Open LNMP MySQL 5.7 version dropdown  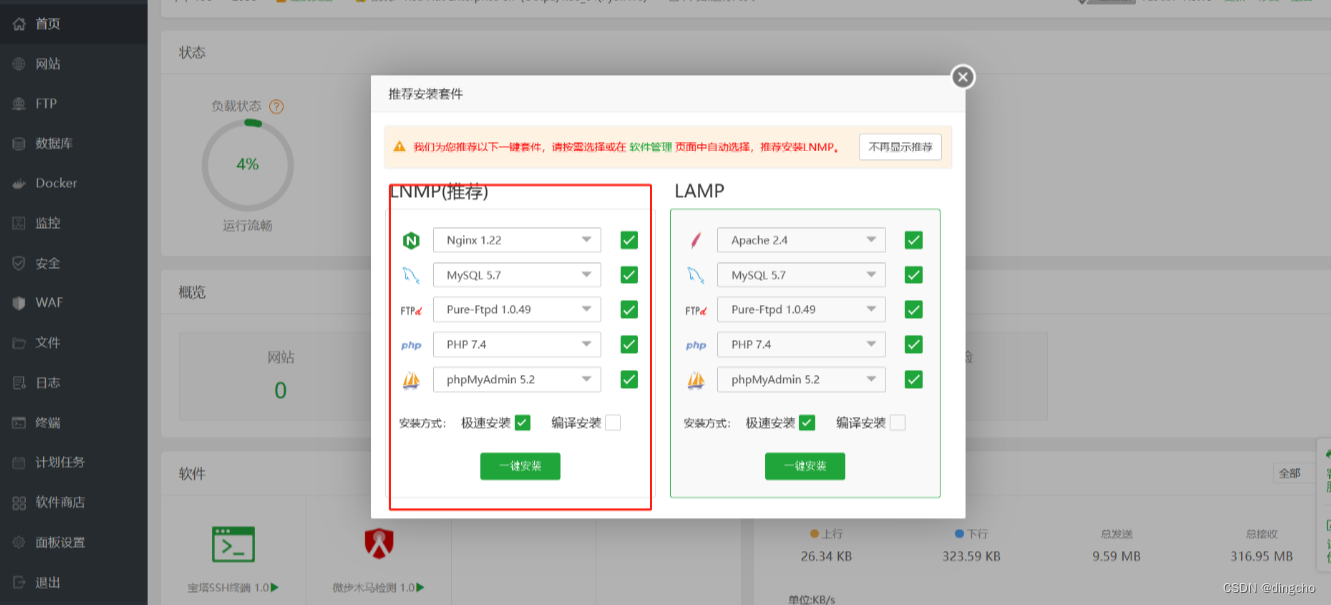517,275
